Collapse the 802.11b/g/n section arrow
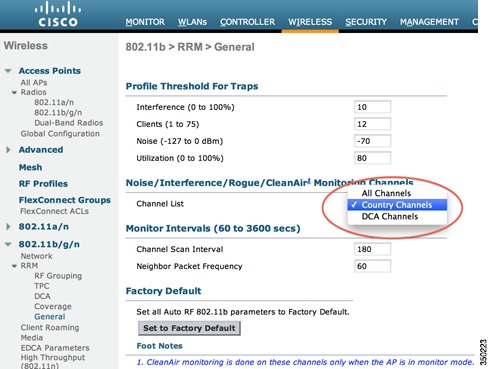The image size is (488, 369). pos(8,244)
